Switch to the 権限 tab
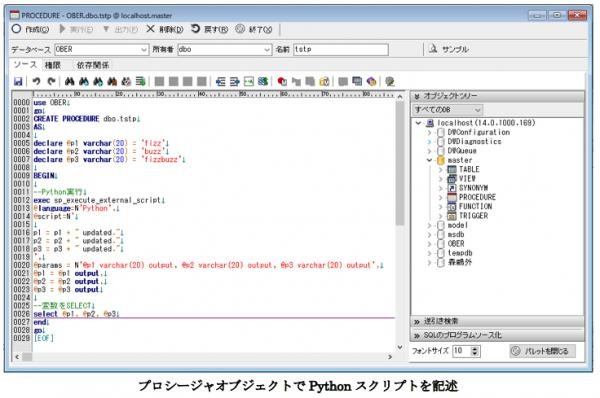Image resolution: width=600 pixels, height=398 pixels. [53, 65]
